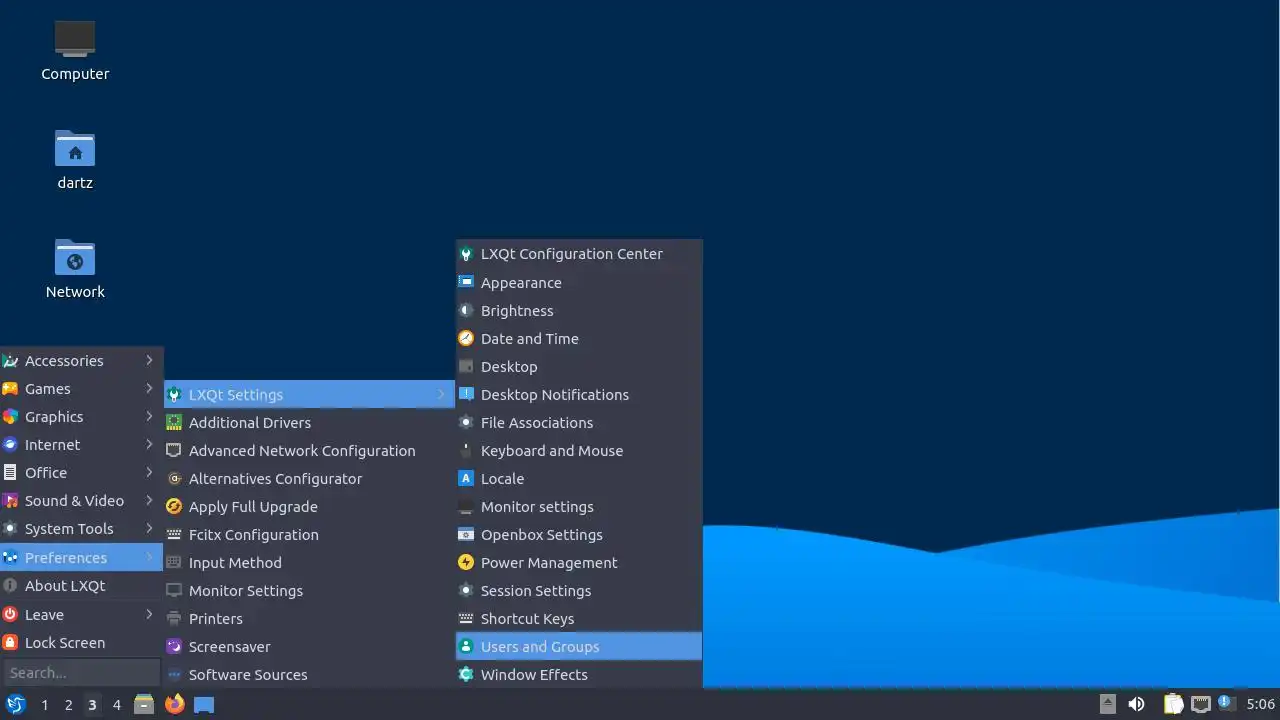The width and height of the screenshot is (1280, 720).
Task: Click the Power Management lightning icon
Action: coord(466,563)
